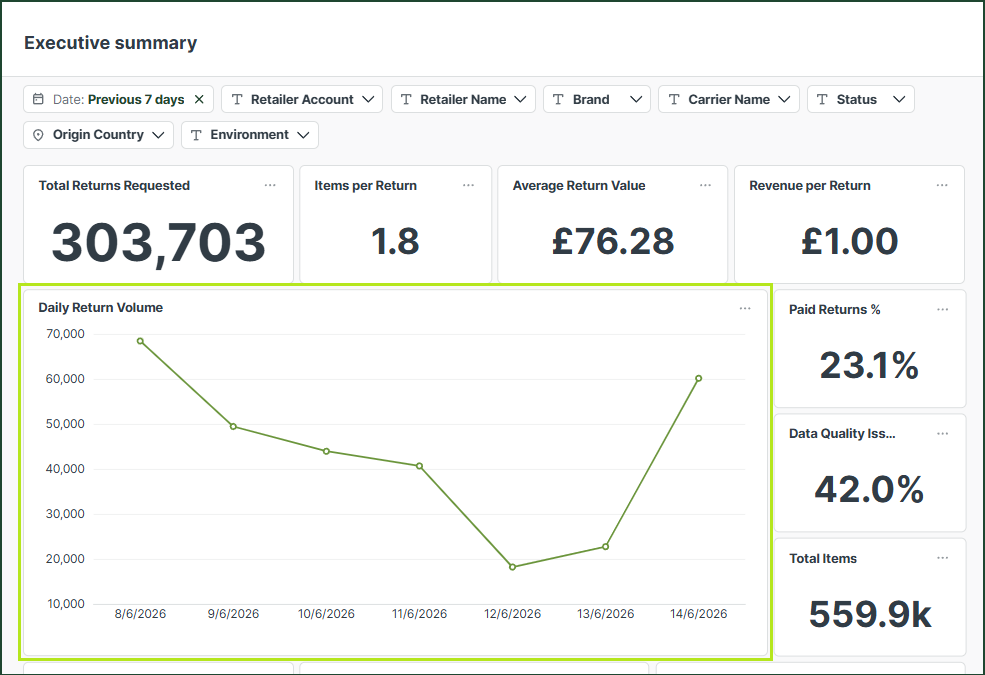Select the 8/6/2026 data point on chart
The width and height of the screenshot is (985, 675).
pyautogui.click(x=140, y=341)
